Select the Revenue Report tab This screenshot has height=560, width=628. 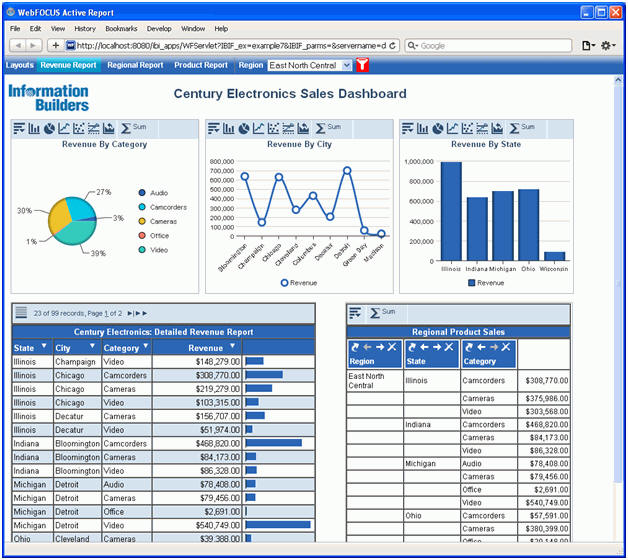click(x=68, y=65)
